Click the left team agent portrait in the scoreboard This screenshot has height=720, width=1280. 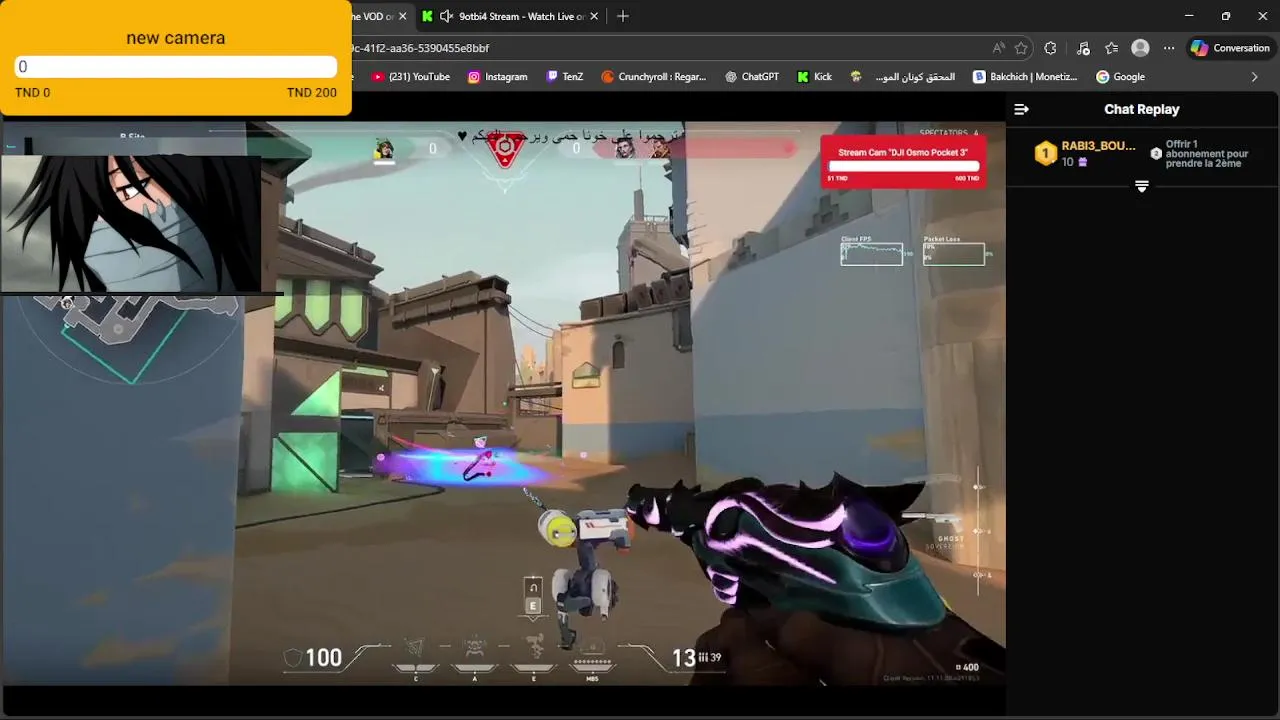(384, 149)
